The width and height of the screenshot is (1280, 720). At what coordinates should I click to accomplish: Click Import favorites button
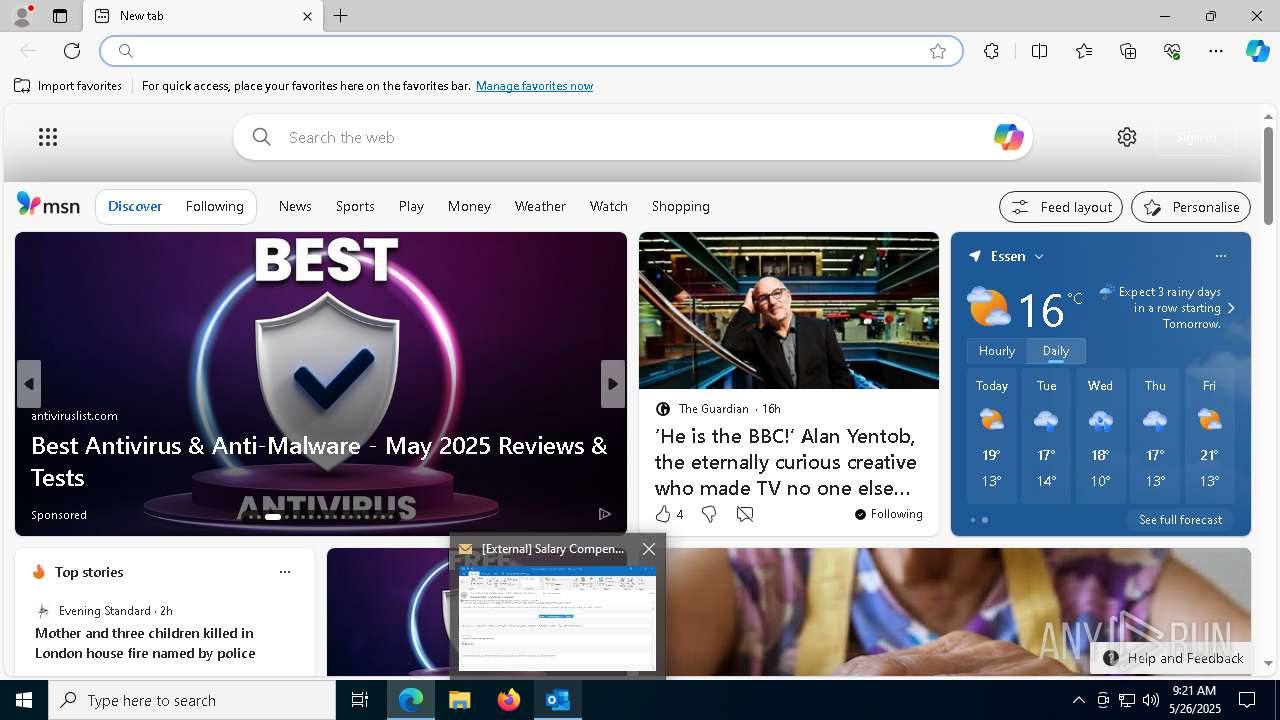pos(68,86)
